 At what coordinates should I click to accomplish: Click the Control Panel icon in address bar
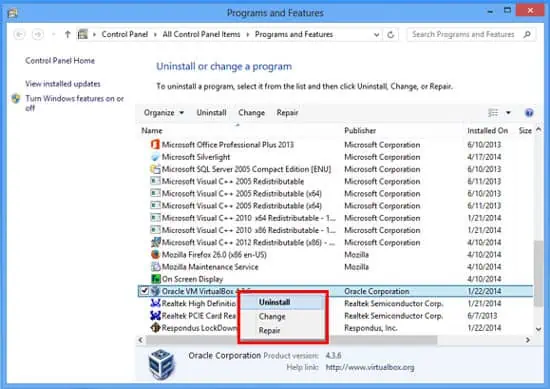click(83, 34)
